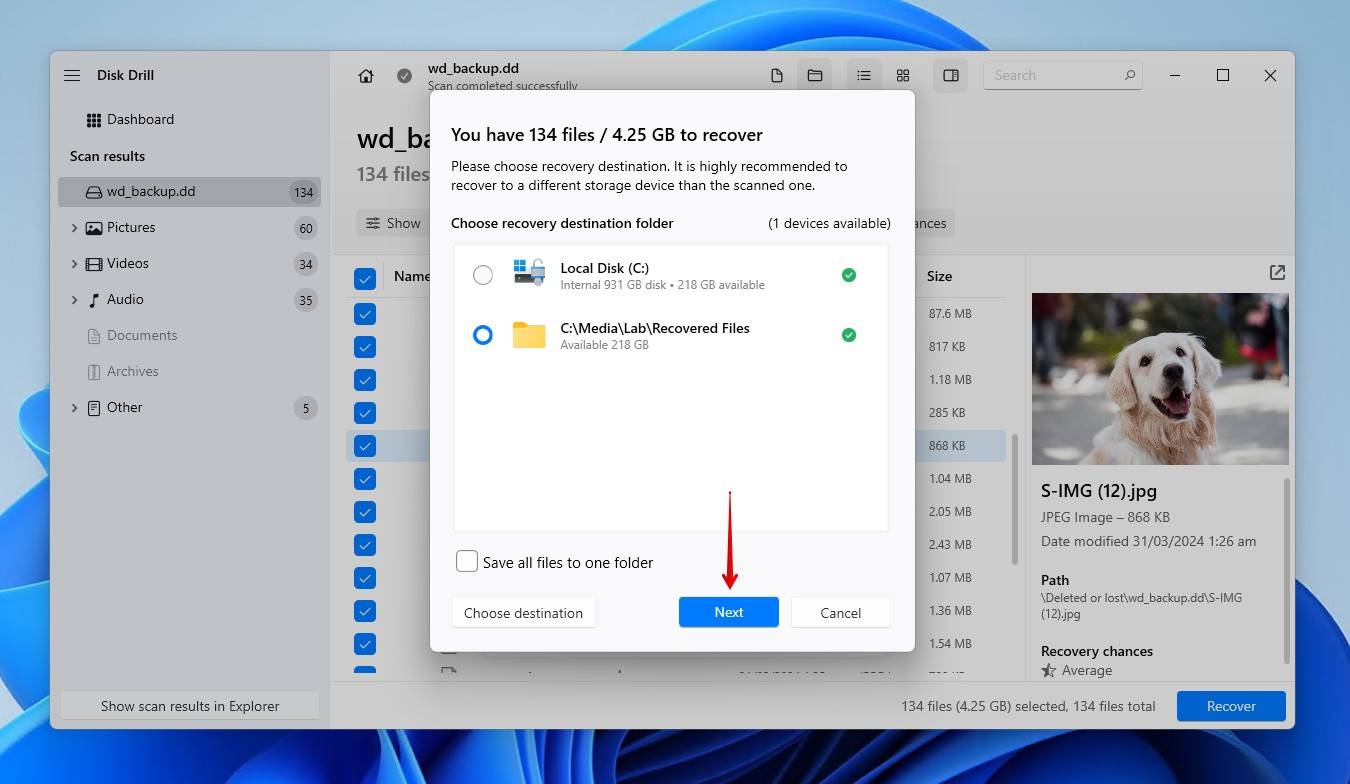Viewport: 1350px width, 784px height.
Task: Switch to list view of scan results
Action: (864, 75)
